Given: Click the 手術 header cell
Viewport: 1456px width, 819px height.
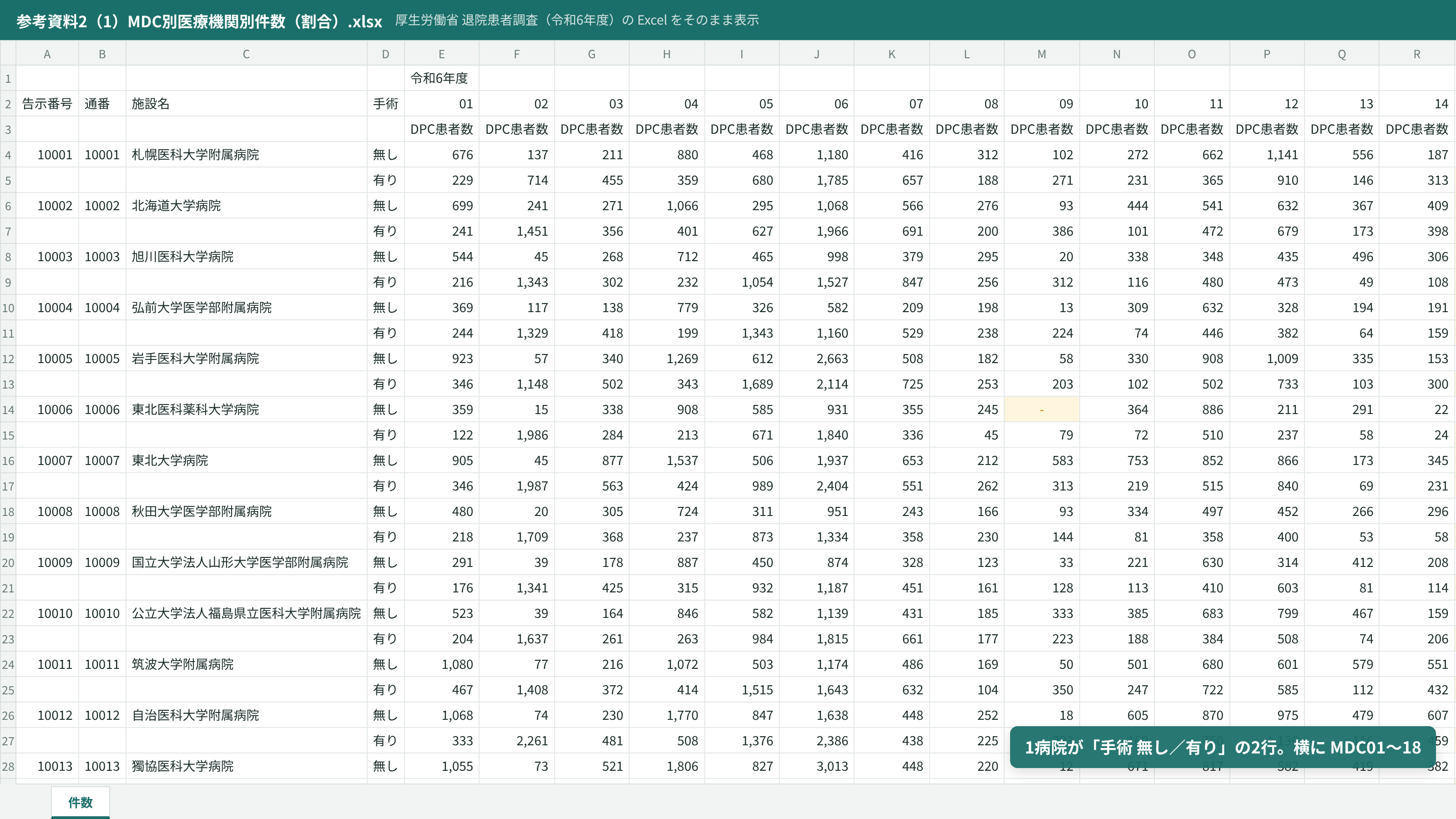Looking at the screenshot, I should (385, 104).
